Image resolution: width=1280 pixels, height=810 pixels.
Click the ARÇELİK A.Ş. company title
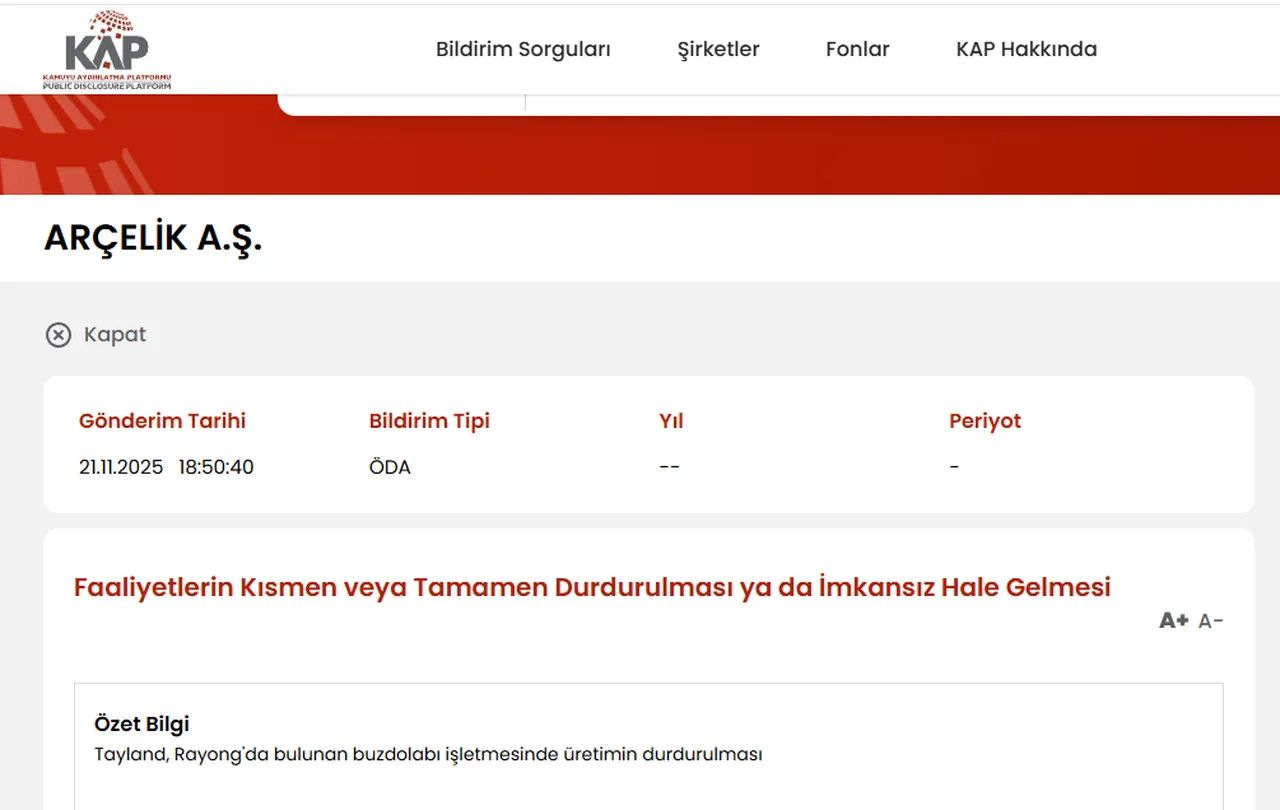[x=152, y=238]
